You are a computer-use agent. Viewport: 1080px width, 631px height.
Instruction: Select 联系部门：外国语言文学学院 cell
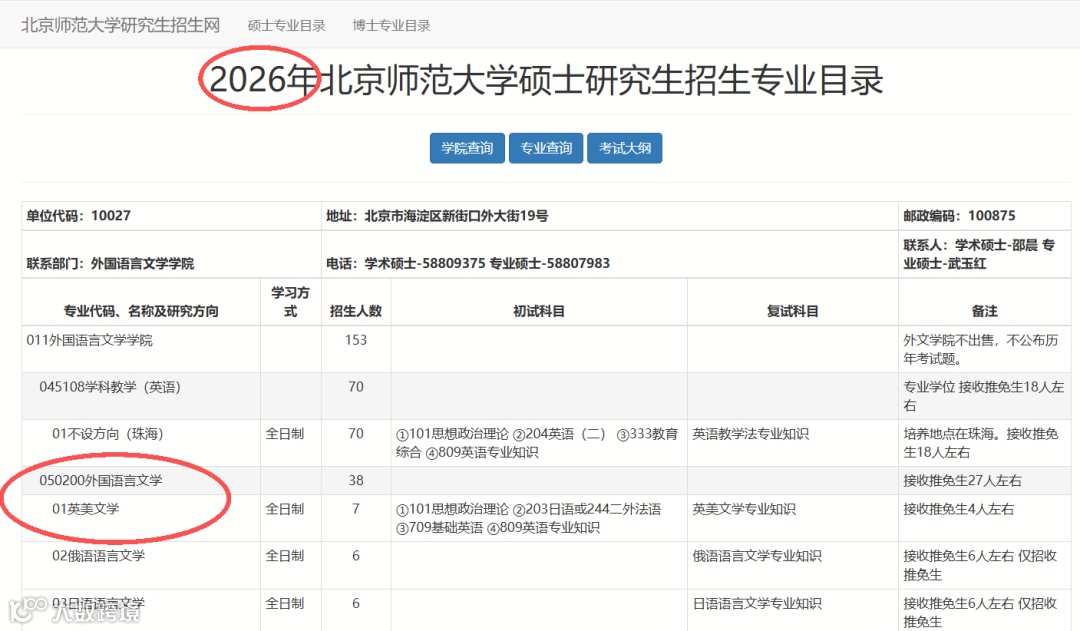click(x=172, y=254)
